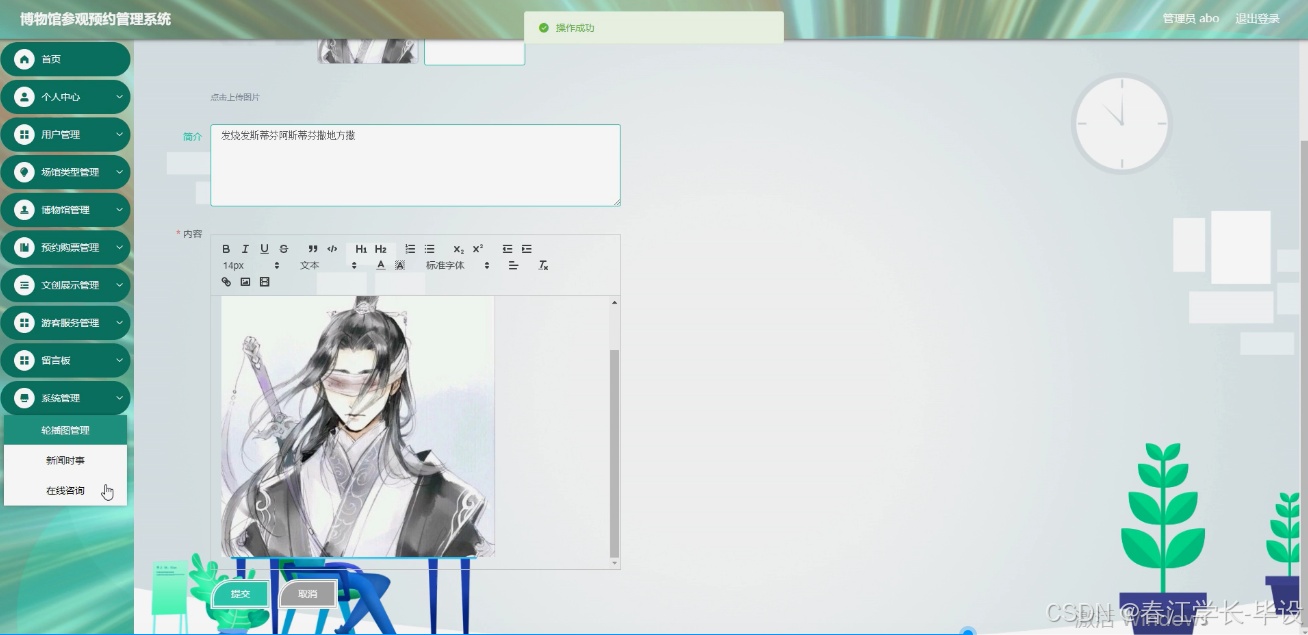Image resolution: width=1308 pixels, height=635 pixels.
Task: Click 退出登录 to log out
Action: tap(1257, 19)
